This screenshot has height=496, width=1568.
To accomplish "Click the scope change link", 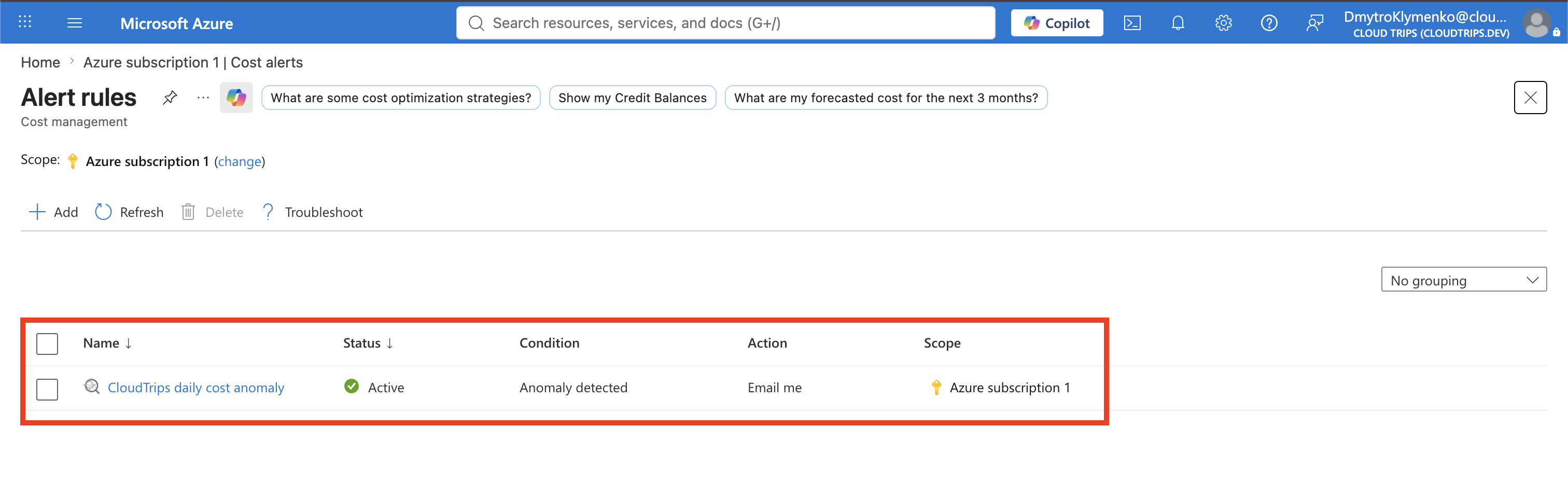I will 240,161.
